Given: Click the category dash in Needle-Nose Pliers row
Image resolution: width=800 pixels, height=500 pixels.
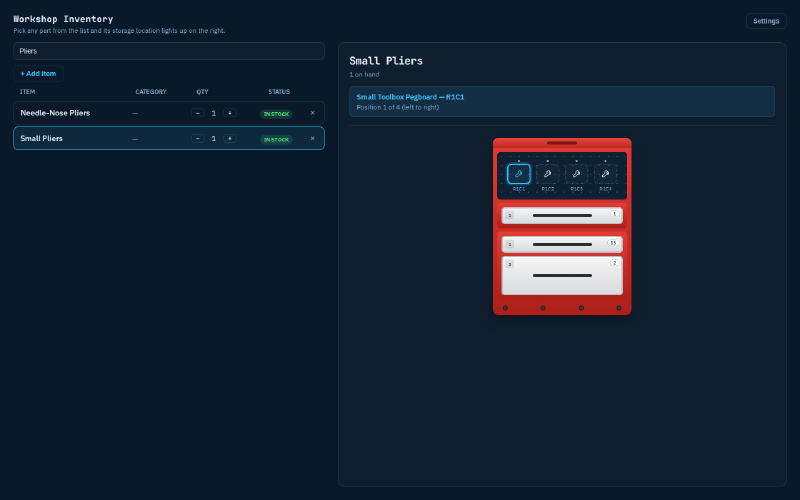Looking at the screenshot, I should tap(135, 113).
